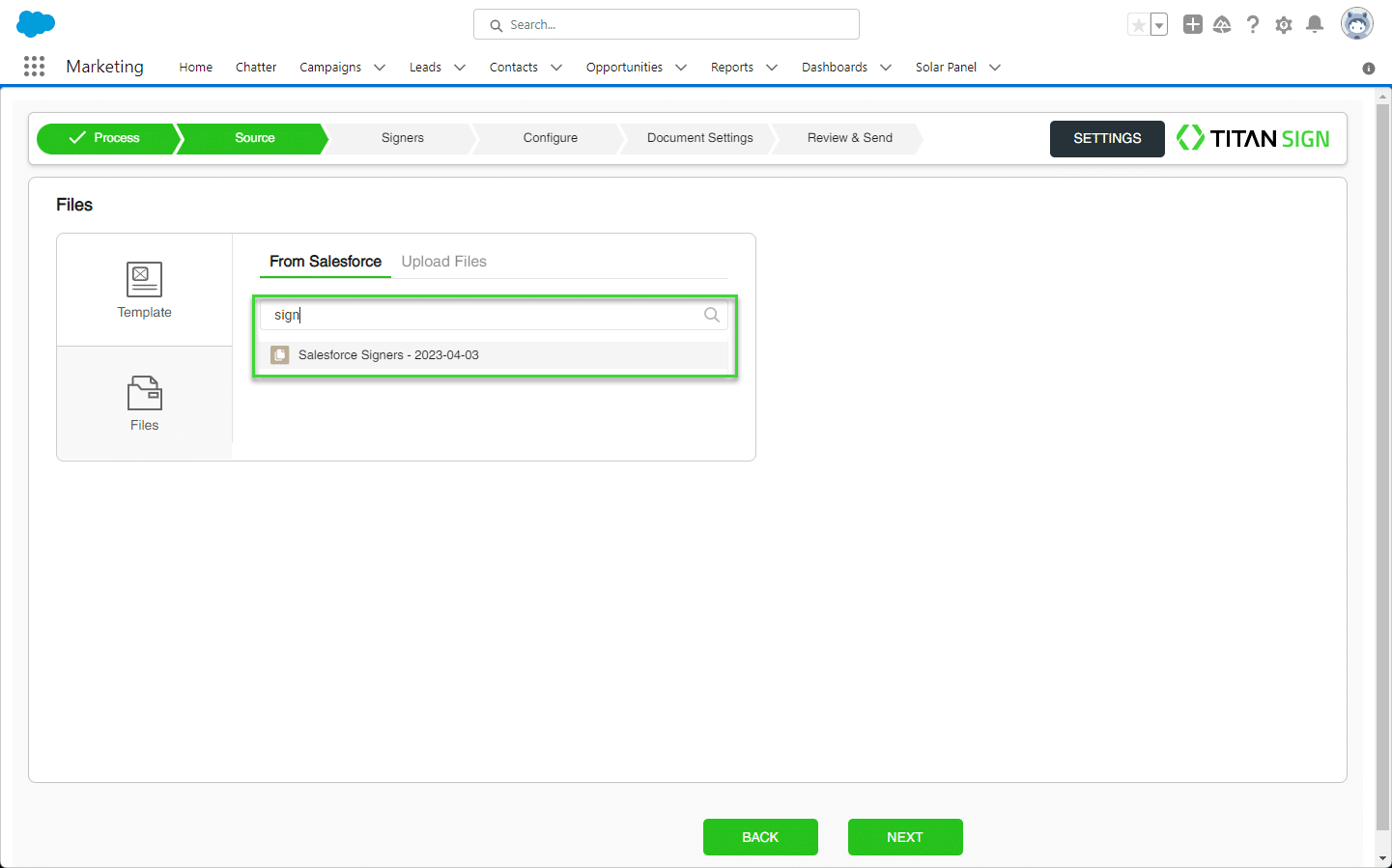
Task: Click the page vertical scrollbar
Action: click(x=1383, y=466)
